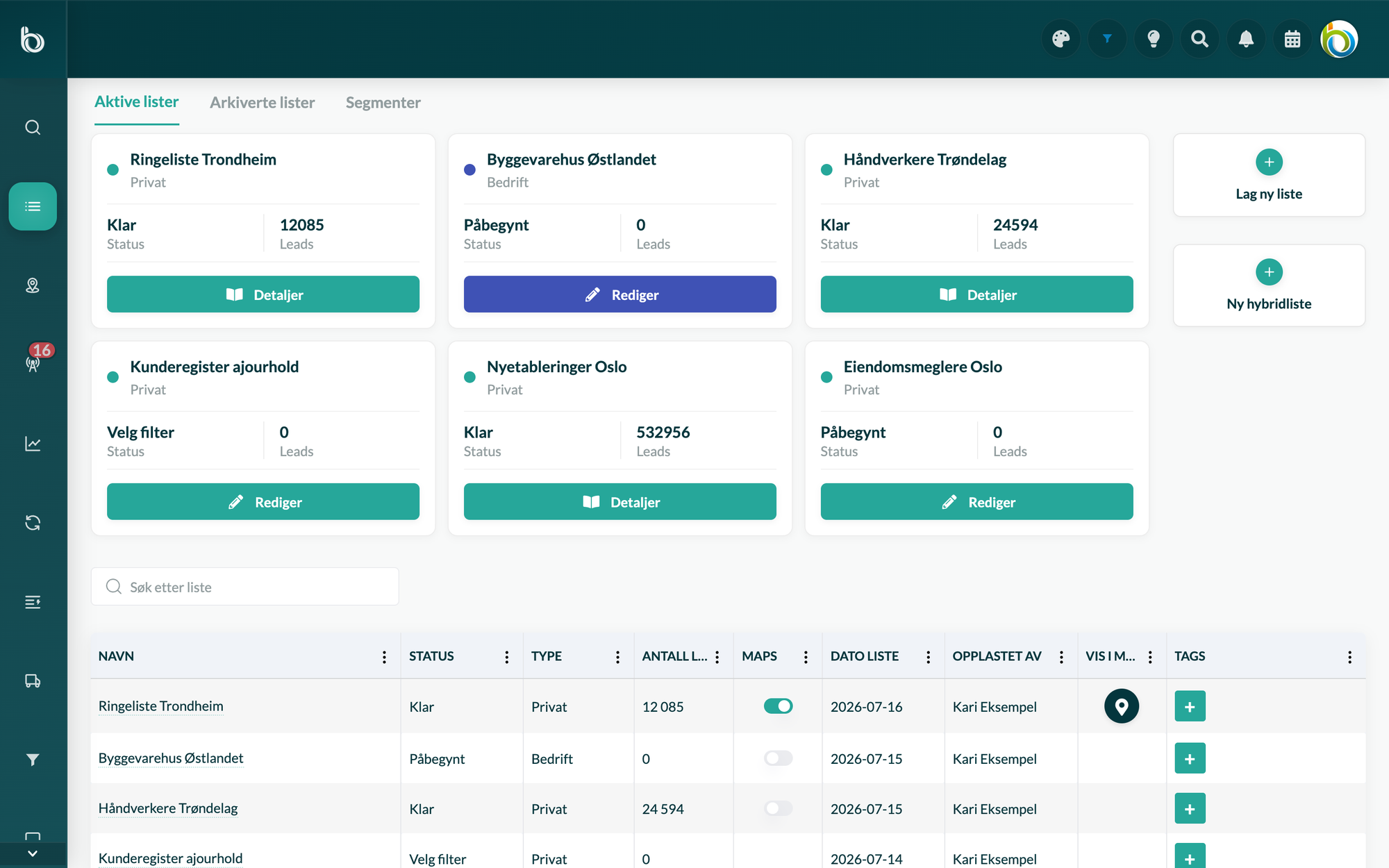Click Rediger on Byggevarehus Østlandet card
The height and width of the screenshot is (868, 1389).
pyautogui.click(x=619, y=294)
